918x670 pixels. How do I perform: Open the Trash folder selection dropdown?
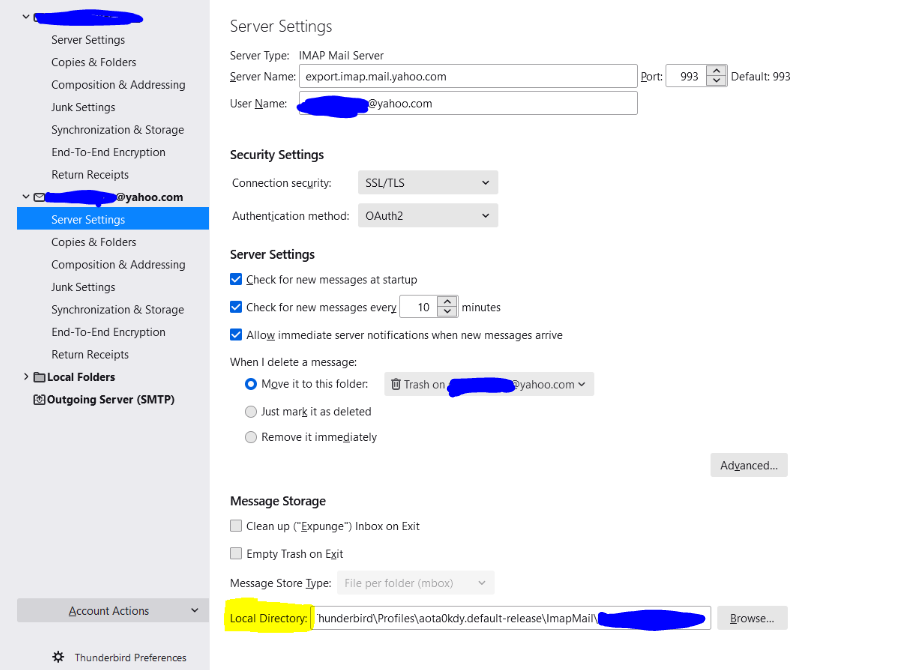(x=489, y=384)
